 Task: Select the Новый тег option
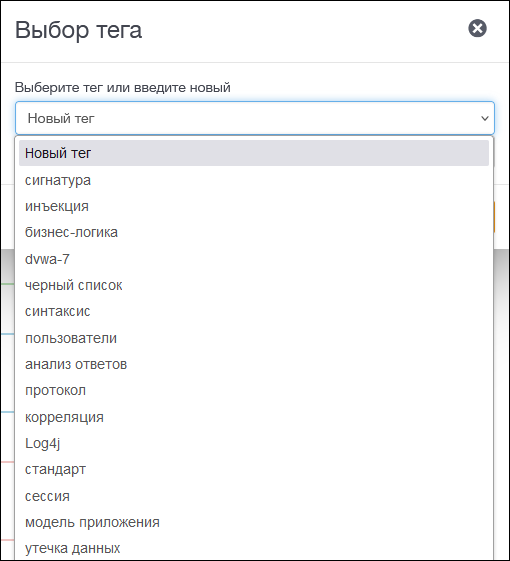[x=254, y=153]
